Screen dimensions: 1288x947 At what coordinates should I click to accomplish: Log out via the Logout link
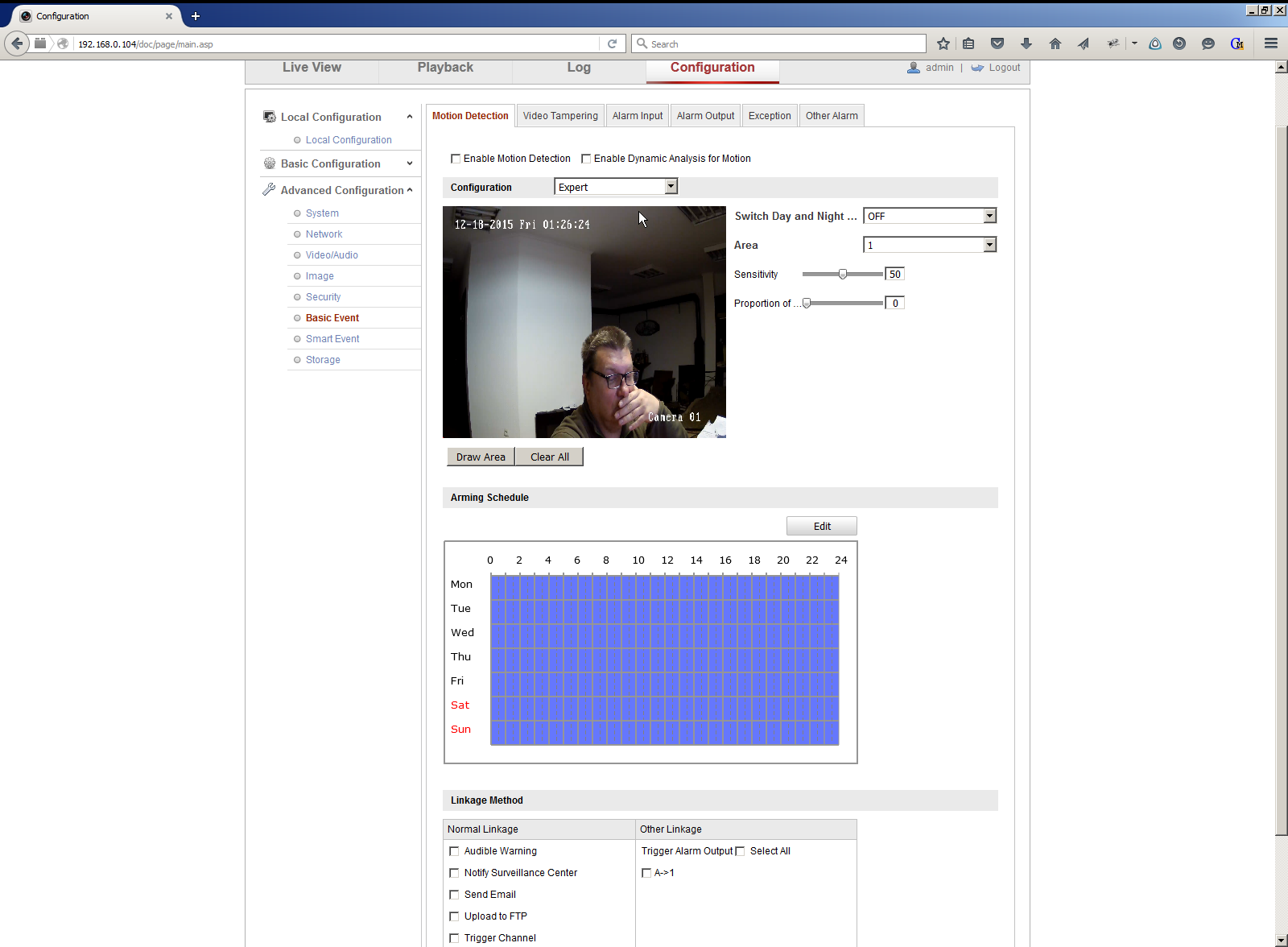tap(1005, 68)
